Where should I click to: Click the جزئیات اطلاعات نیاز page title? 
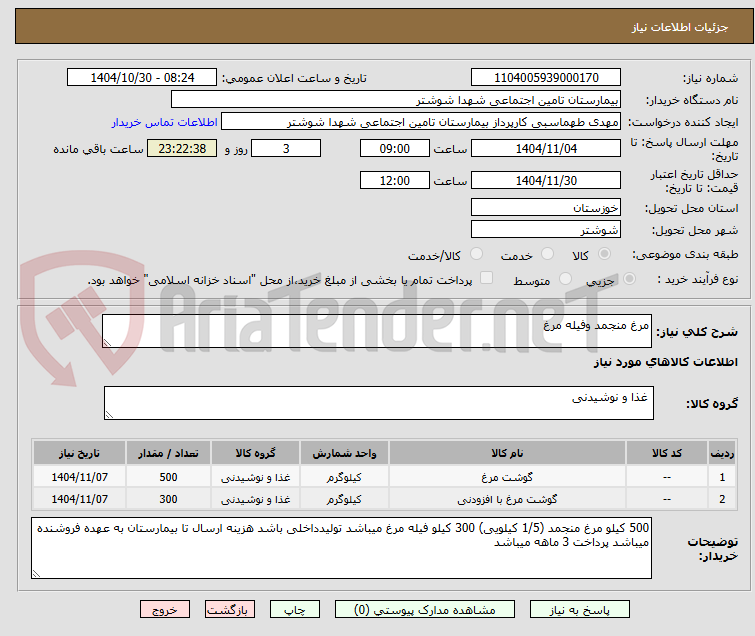click(679, 27)
